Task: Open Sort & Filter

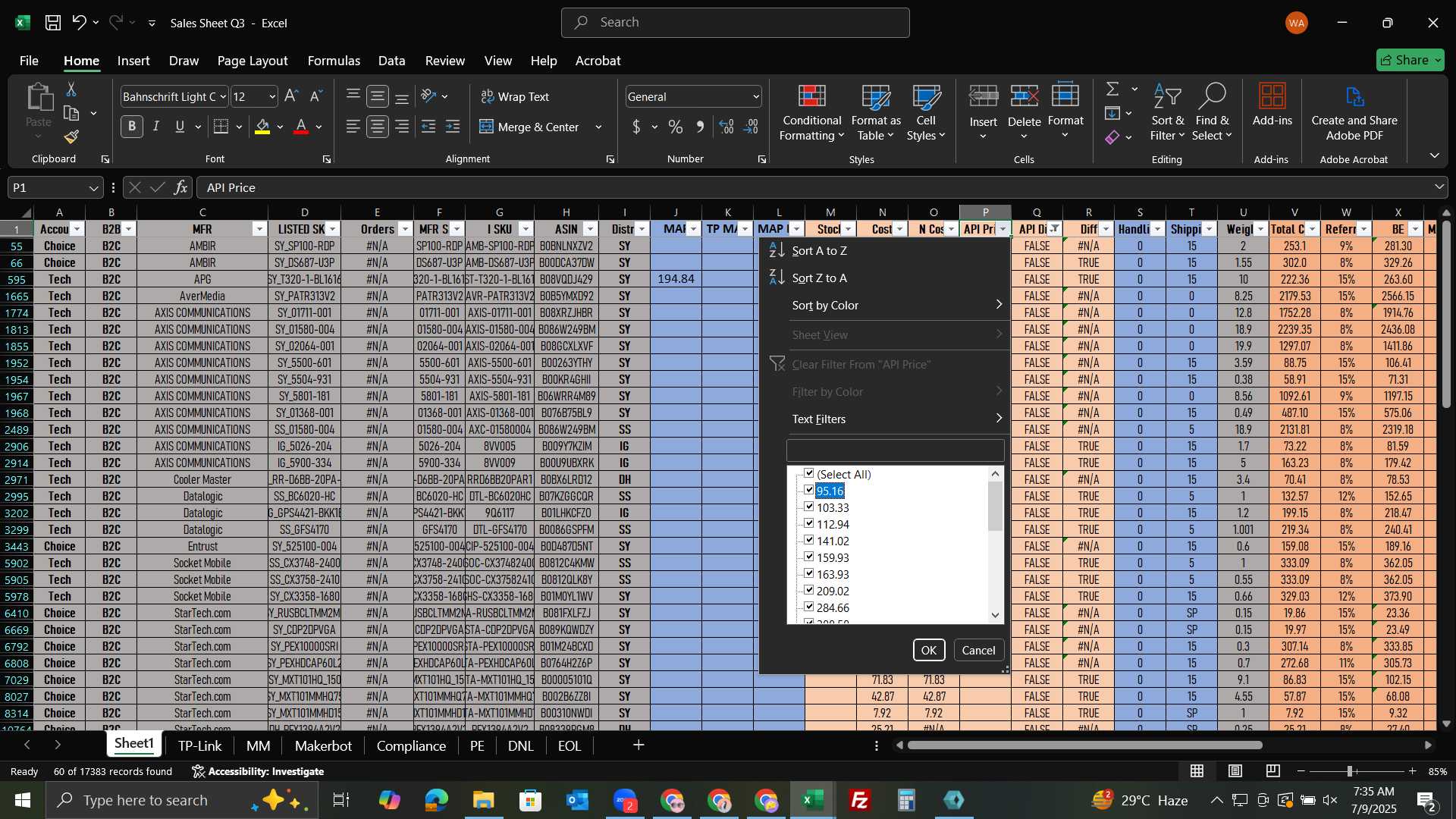Action: click(1167, 112)
